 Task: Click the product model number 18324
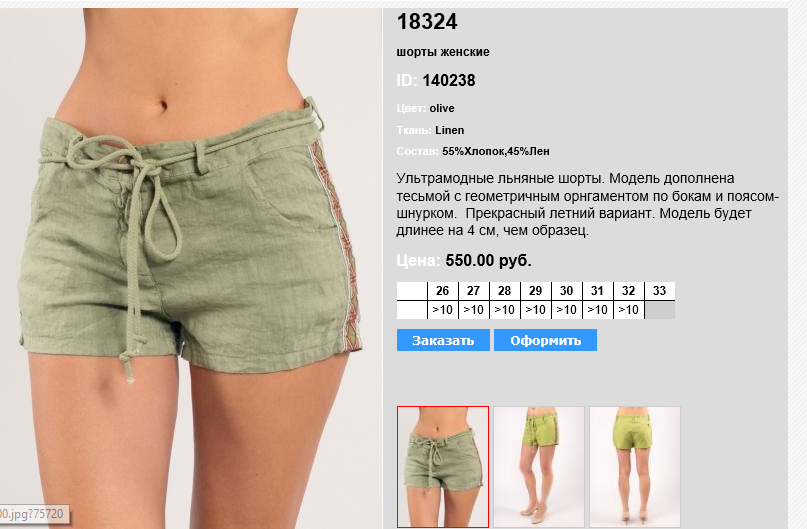(427, 22)
